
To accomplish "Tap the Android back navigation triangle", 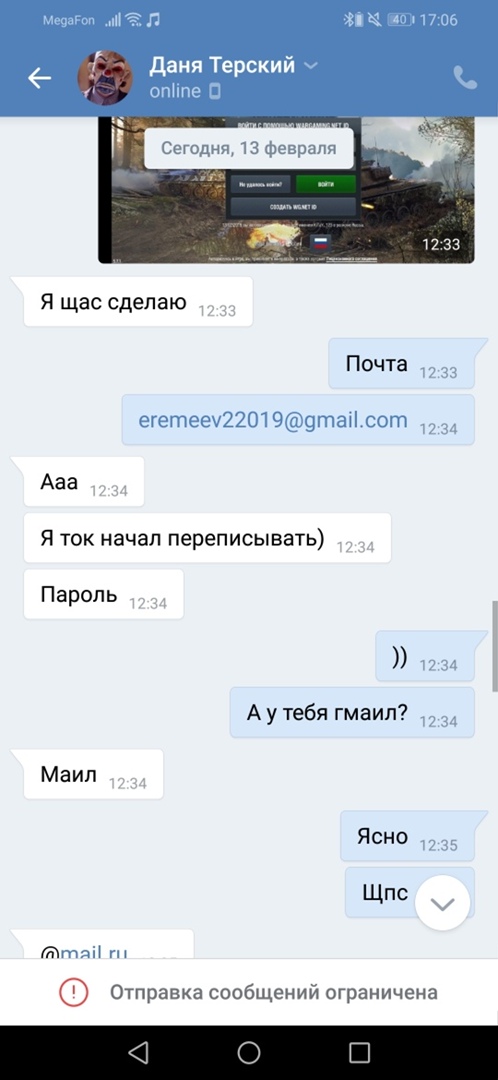I will point(138,1052).
